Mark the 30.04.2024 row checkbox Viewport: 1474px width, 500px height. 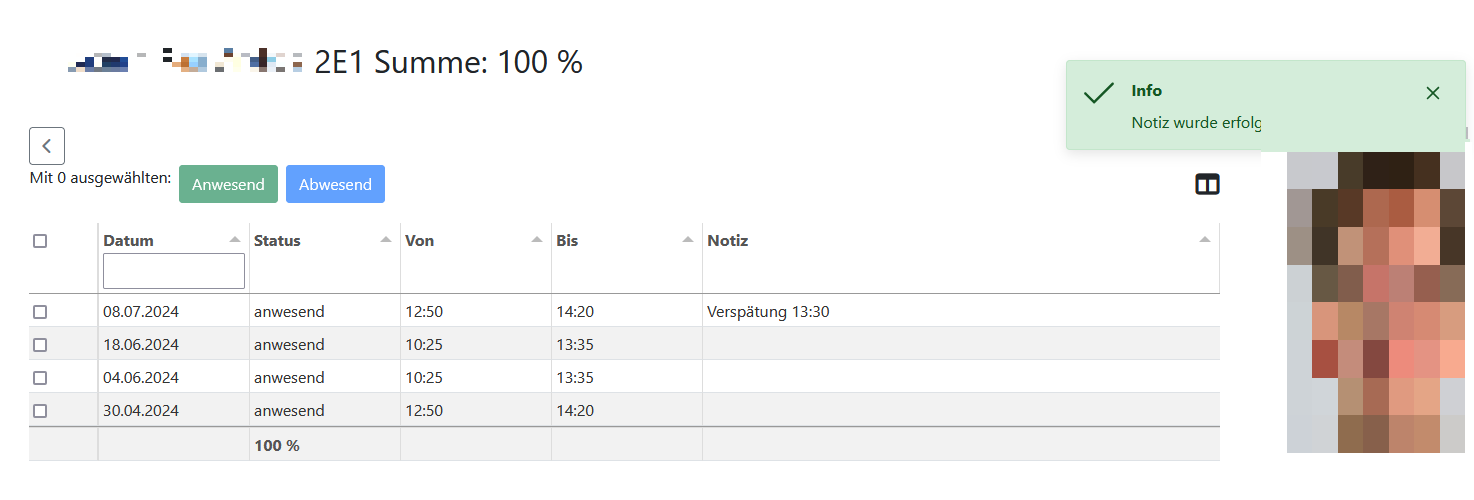click(x=40, y=411)
